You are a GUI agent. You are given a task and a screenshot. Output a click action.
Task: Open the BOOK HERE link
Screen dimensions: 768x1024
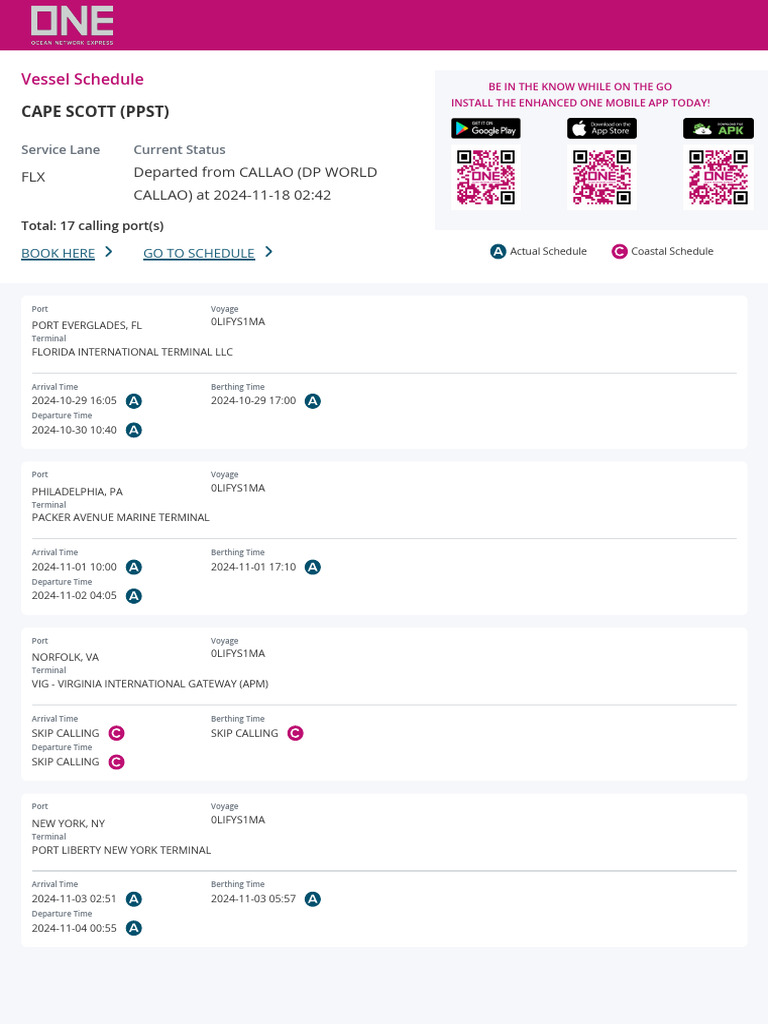(x=58, y=253)
